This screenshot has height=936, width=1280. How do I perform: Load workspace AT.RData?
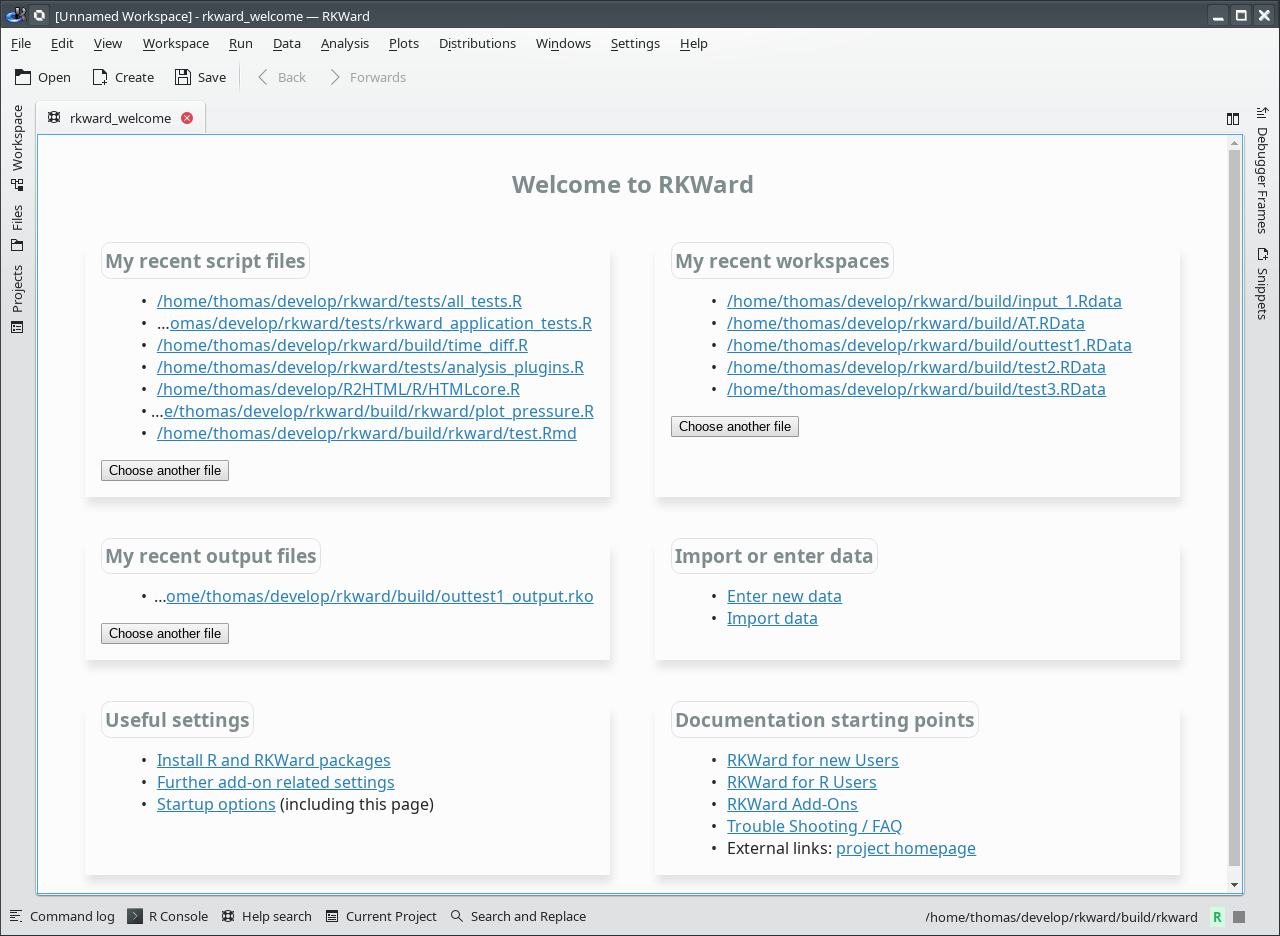click(906, 323)
